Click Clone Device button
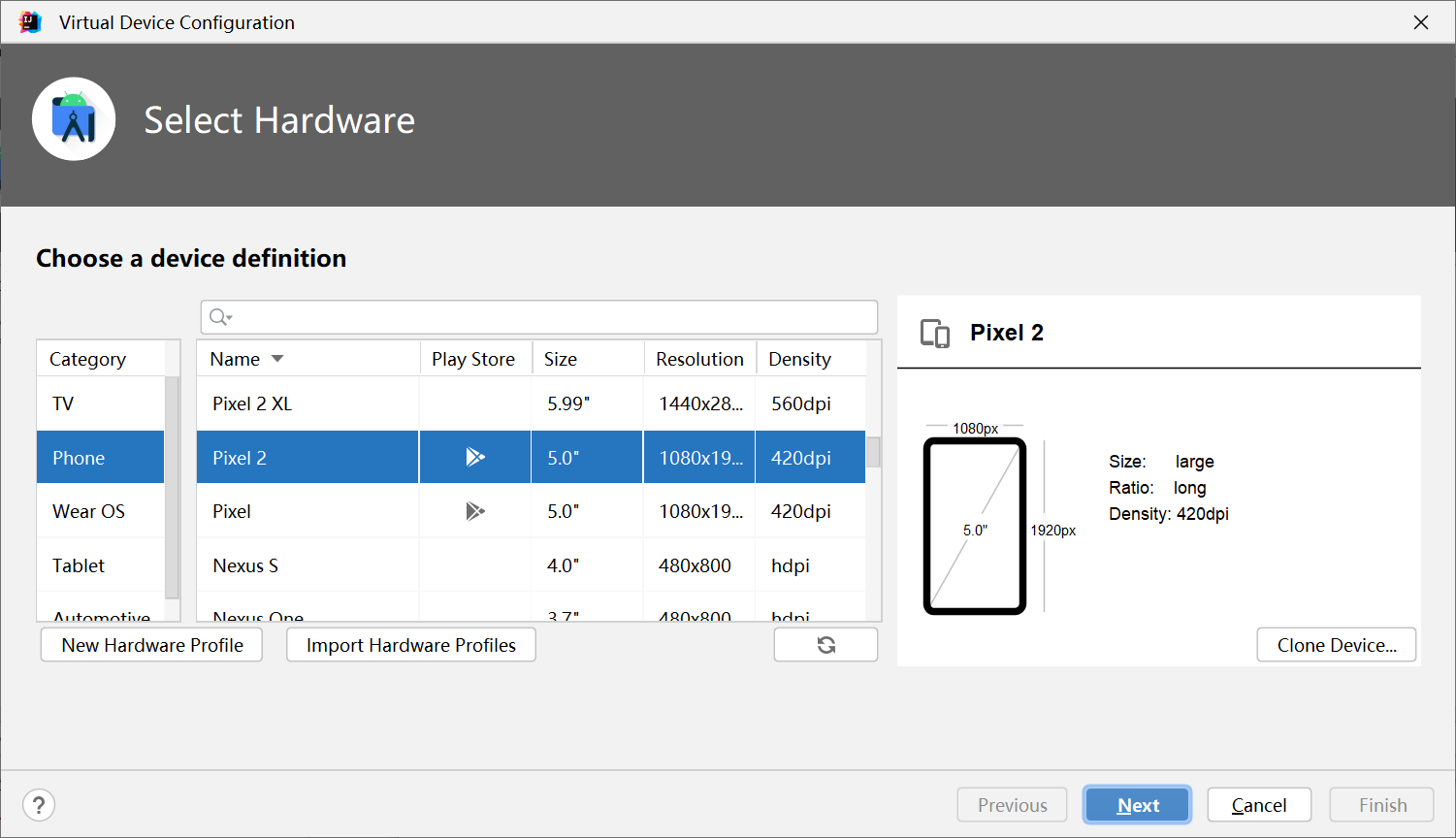Image resolution: width=1456 pixels, height=838 pixels. click(x=1337, y=645)
